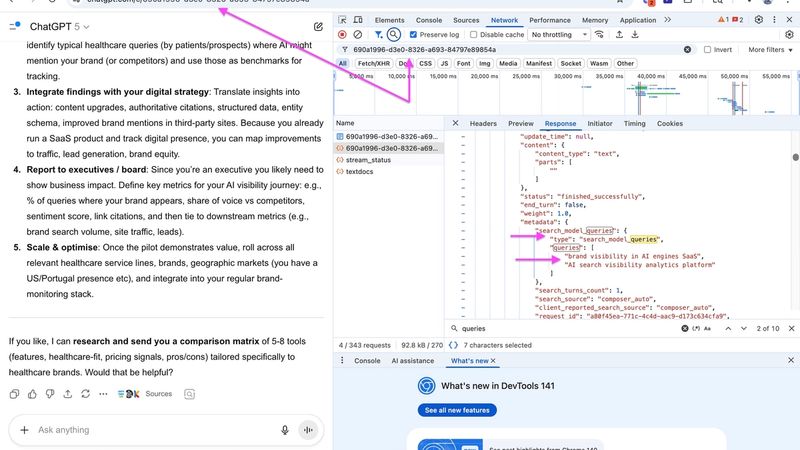The height and width of the screenshot is (450, 800).
Task: Open the AI assistance drawer tab
Action: click(413, 361)
